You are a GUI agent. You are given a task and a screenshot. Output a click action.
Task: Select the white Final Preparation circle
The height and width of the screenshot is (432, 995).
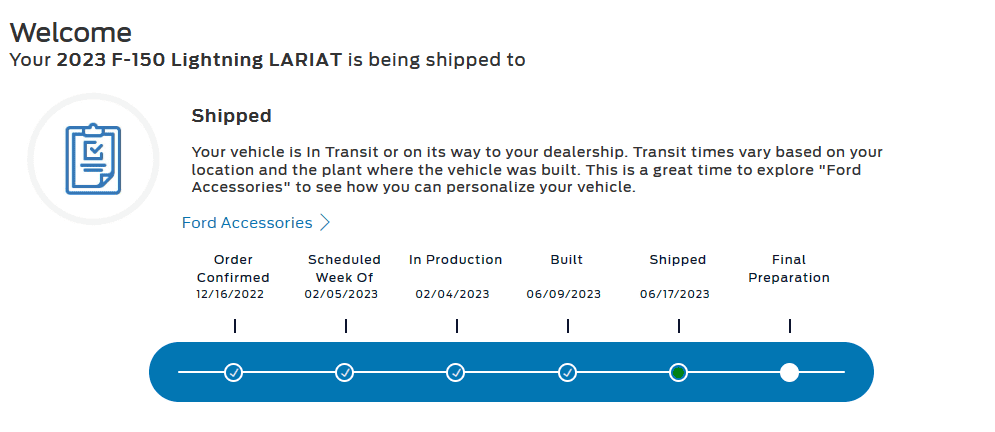pyautogui.click(x=789, y=372)
